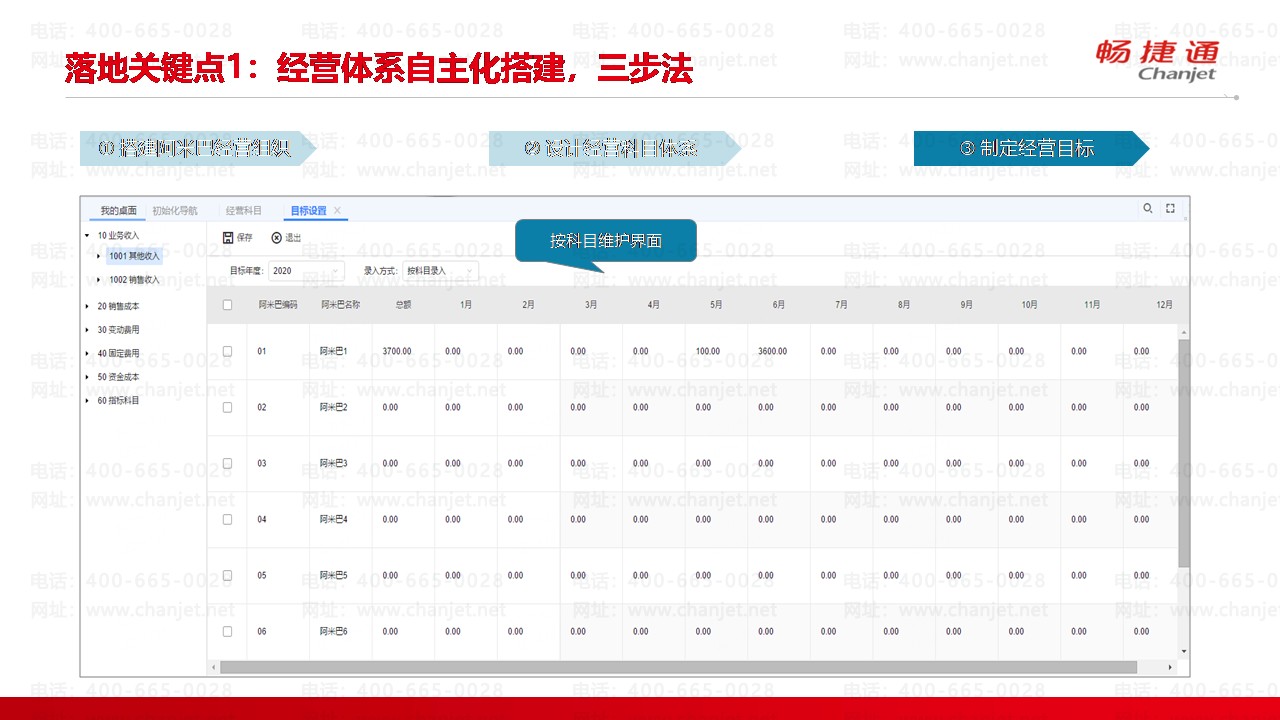Select 40 固定费用 in the tree
The height and width of the screenshot is (720, 1280).
118,353
